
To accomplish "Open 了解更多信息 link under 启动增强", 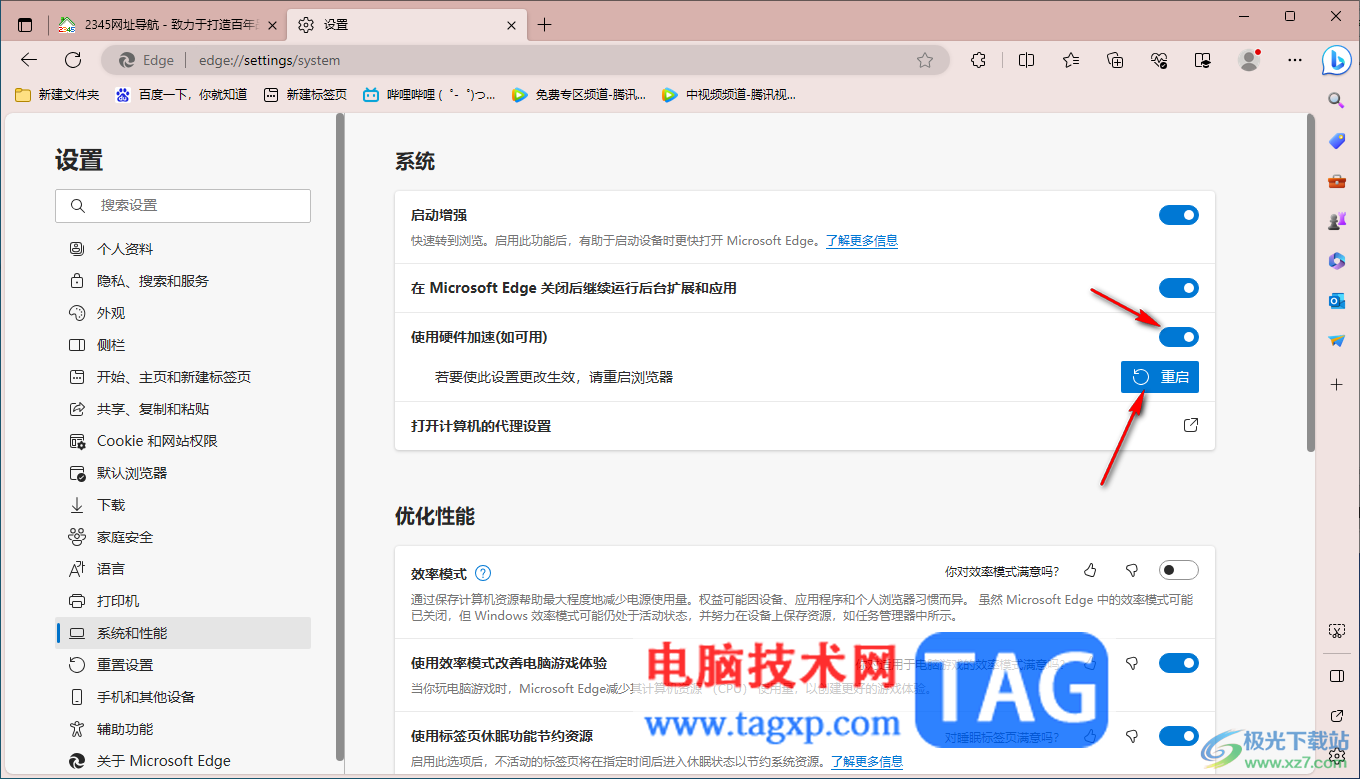I will point(861,241).
